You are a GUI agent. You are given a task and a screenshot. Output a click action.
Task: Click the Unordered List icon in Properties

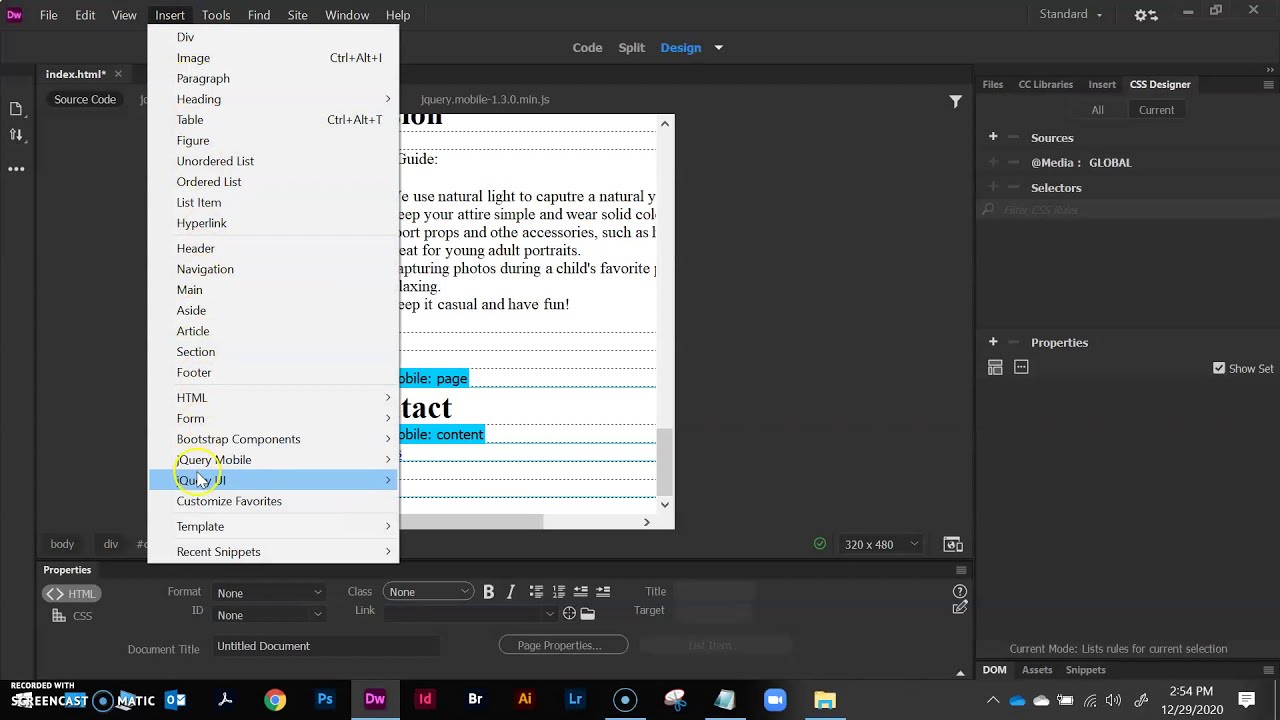(x=536, y=592)
